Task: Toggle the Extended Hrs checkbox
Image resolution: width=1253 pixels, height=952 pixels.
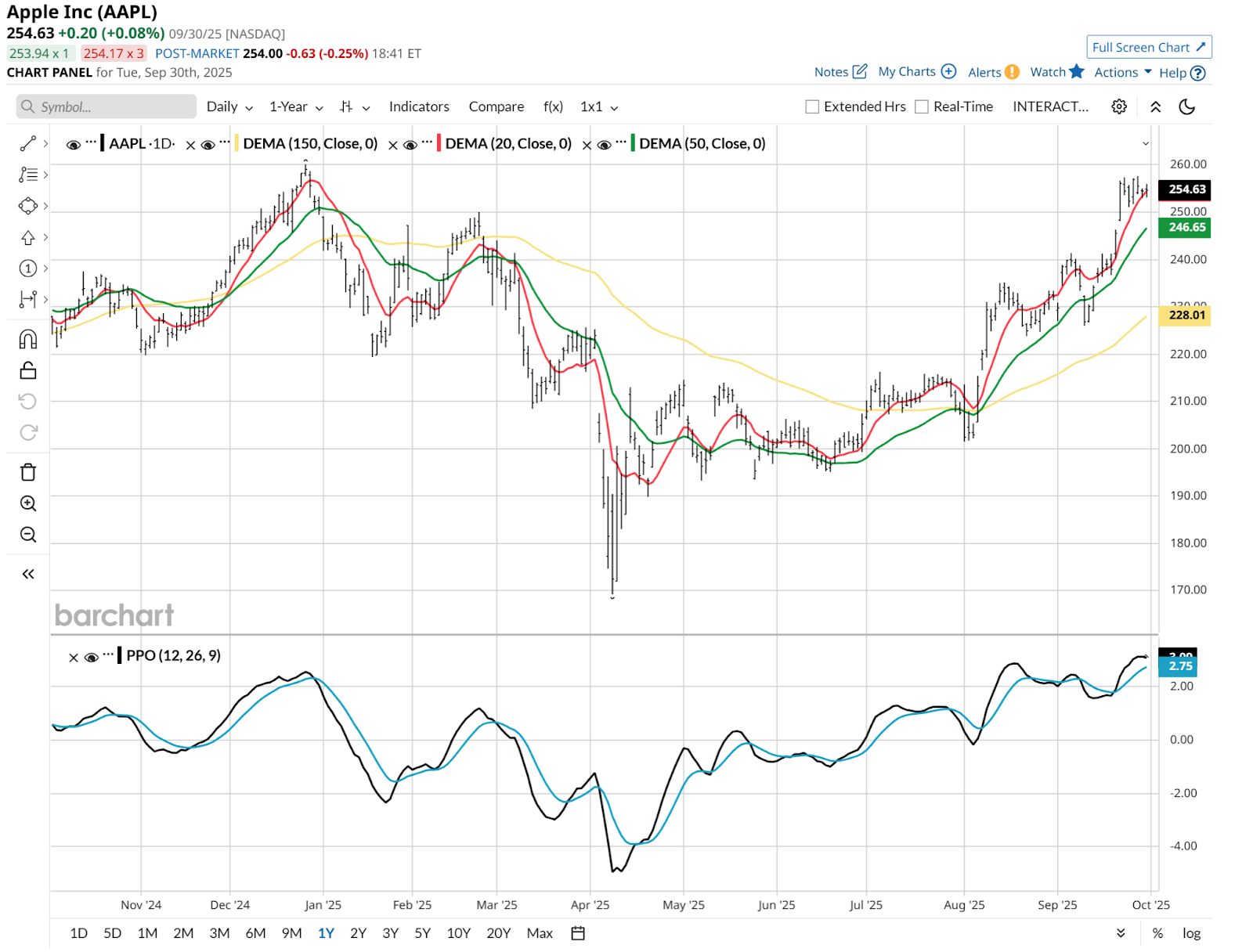Action: pos(812,106)
